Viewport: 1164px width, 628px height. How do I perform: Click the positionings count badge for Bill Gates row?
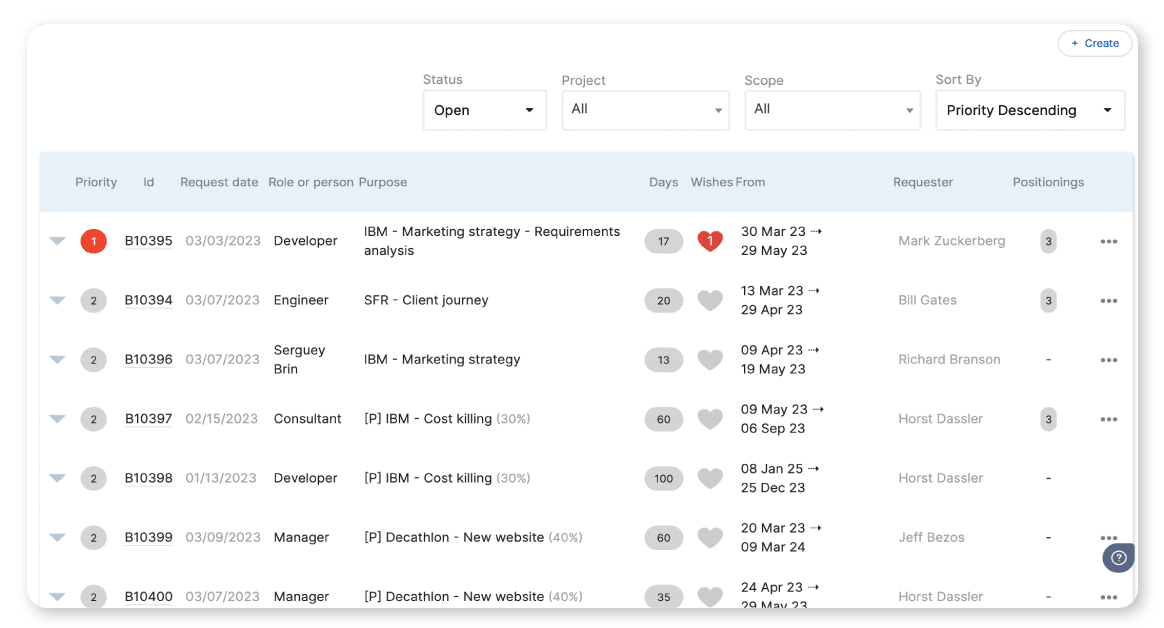(1048, 301)
